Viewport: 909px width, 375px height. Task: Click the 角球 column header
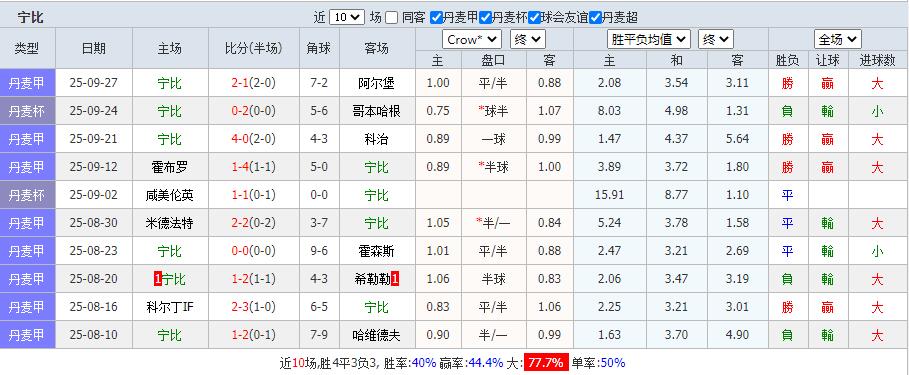[x=319, y=49]
